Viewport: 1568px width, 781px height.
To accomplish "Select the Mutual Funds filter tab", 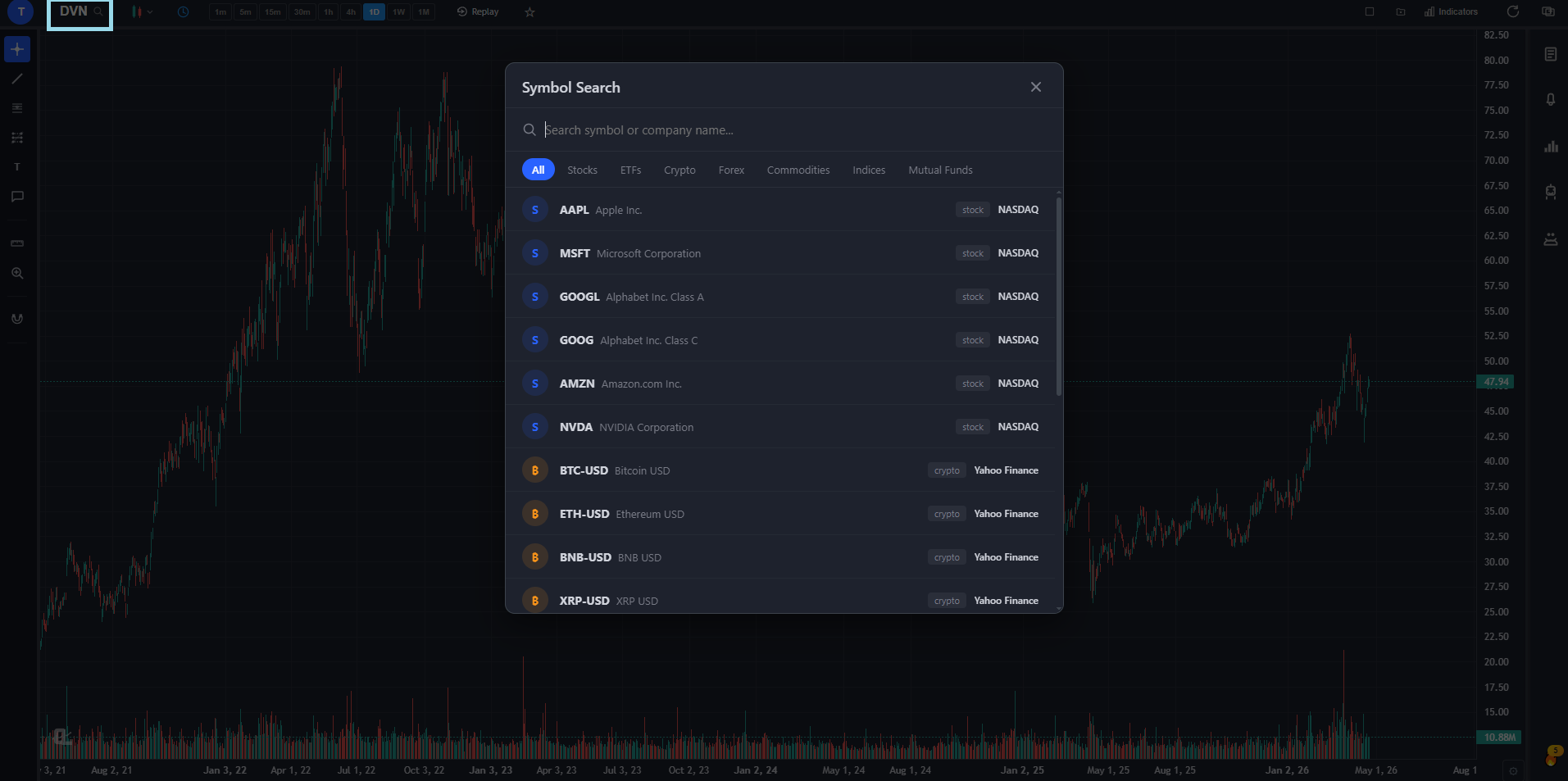I will 940,170.
